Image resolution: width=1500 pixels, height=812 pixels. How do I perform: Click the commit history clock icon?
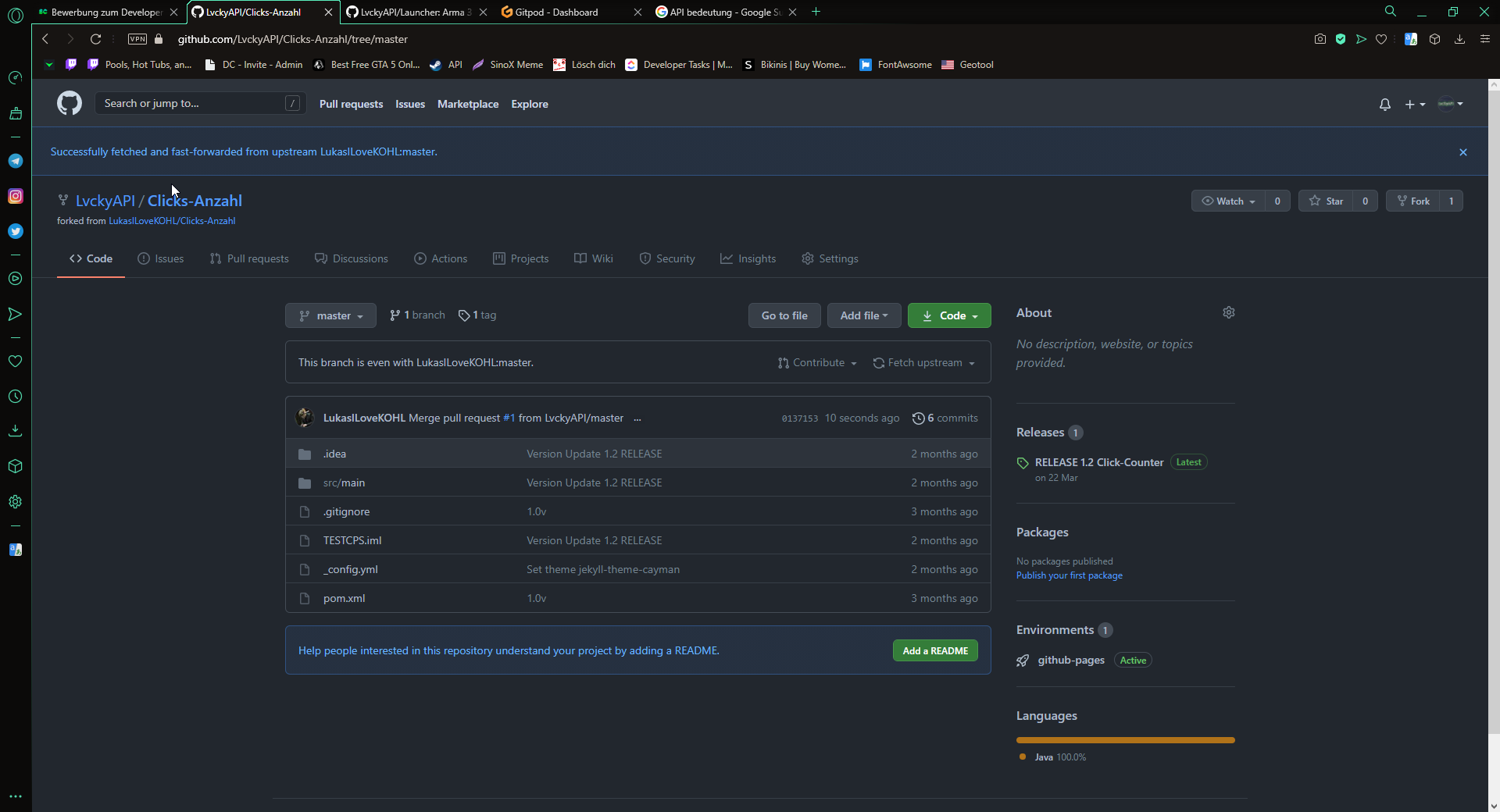(918, 418)
